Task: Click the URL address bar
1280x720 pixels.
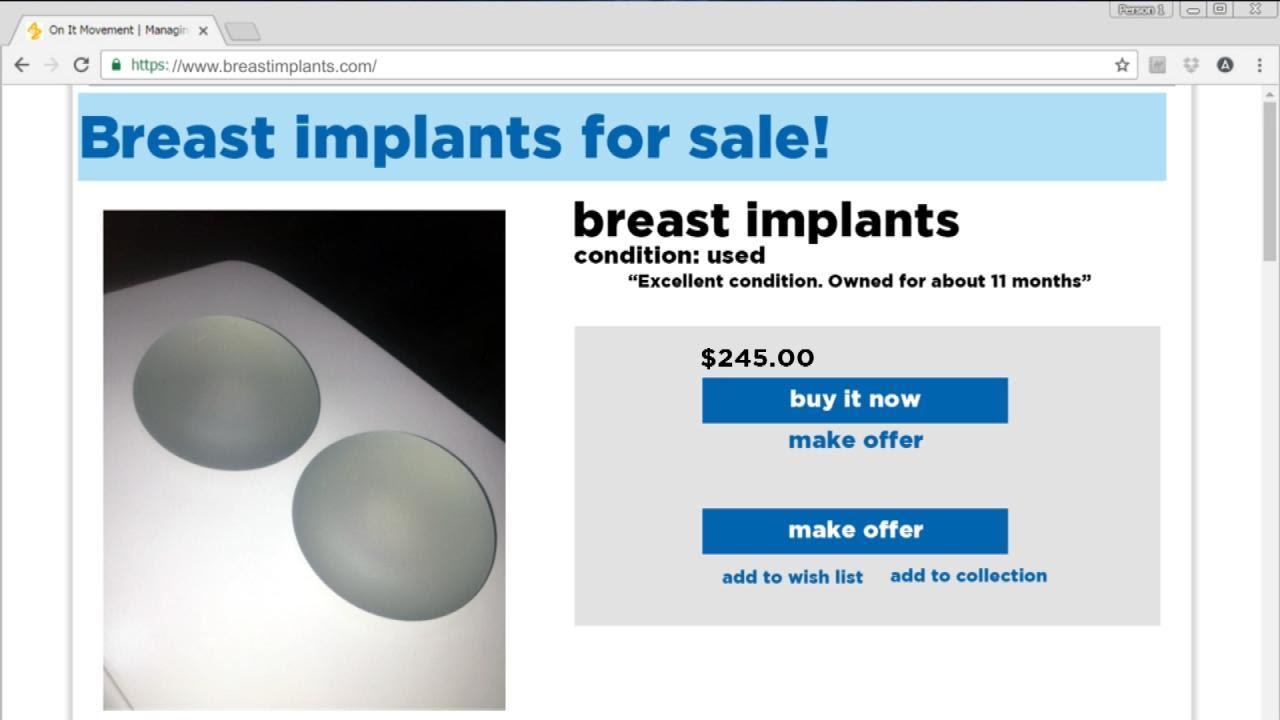Action: pos(600,65)
